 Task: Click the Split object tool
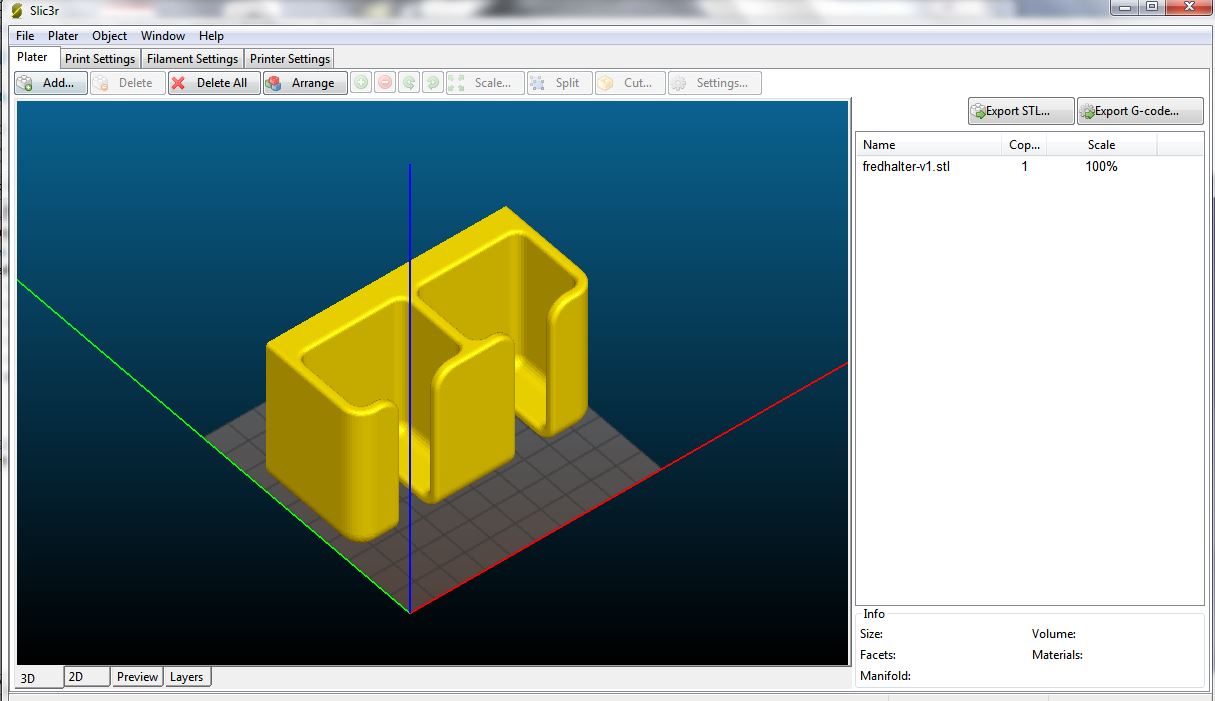[558, 83]
